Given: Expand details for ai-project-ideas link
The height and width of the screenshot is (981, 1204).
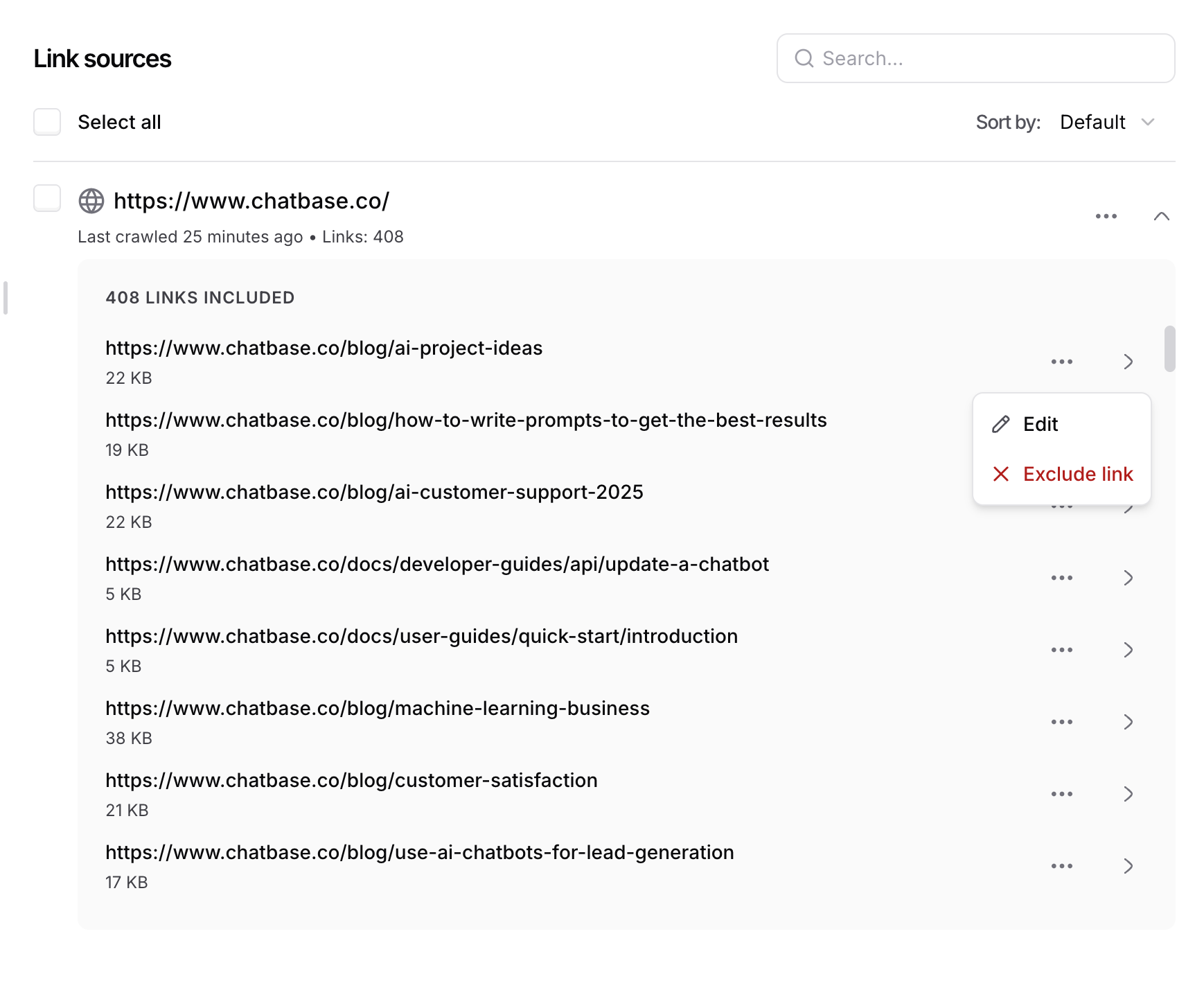Looking at the screenshot, I should click(1128, 362).
